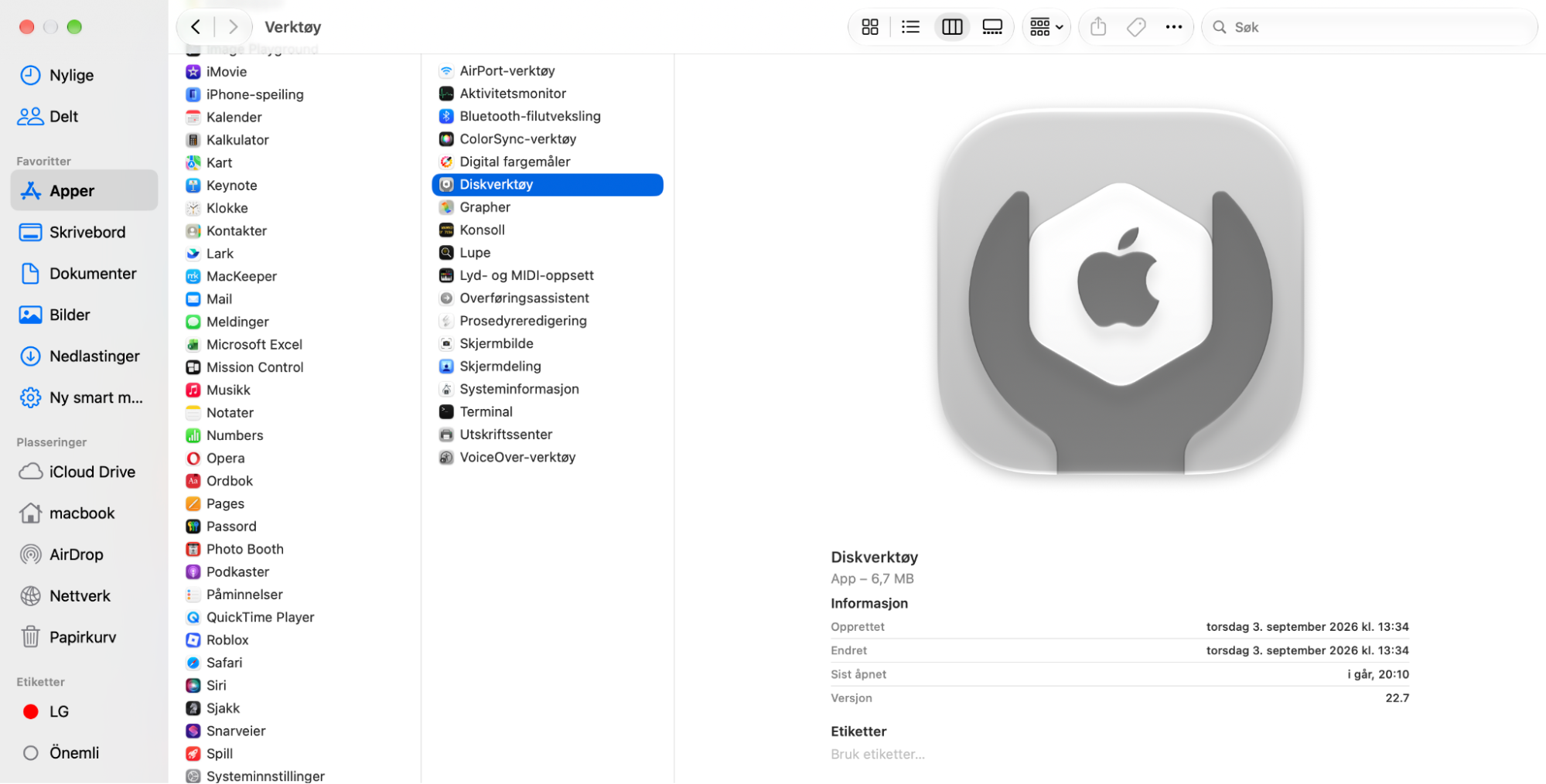Click the Bruk etiketter... tag field

[877, 754]
